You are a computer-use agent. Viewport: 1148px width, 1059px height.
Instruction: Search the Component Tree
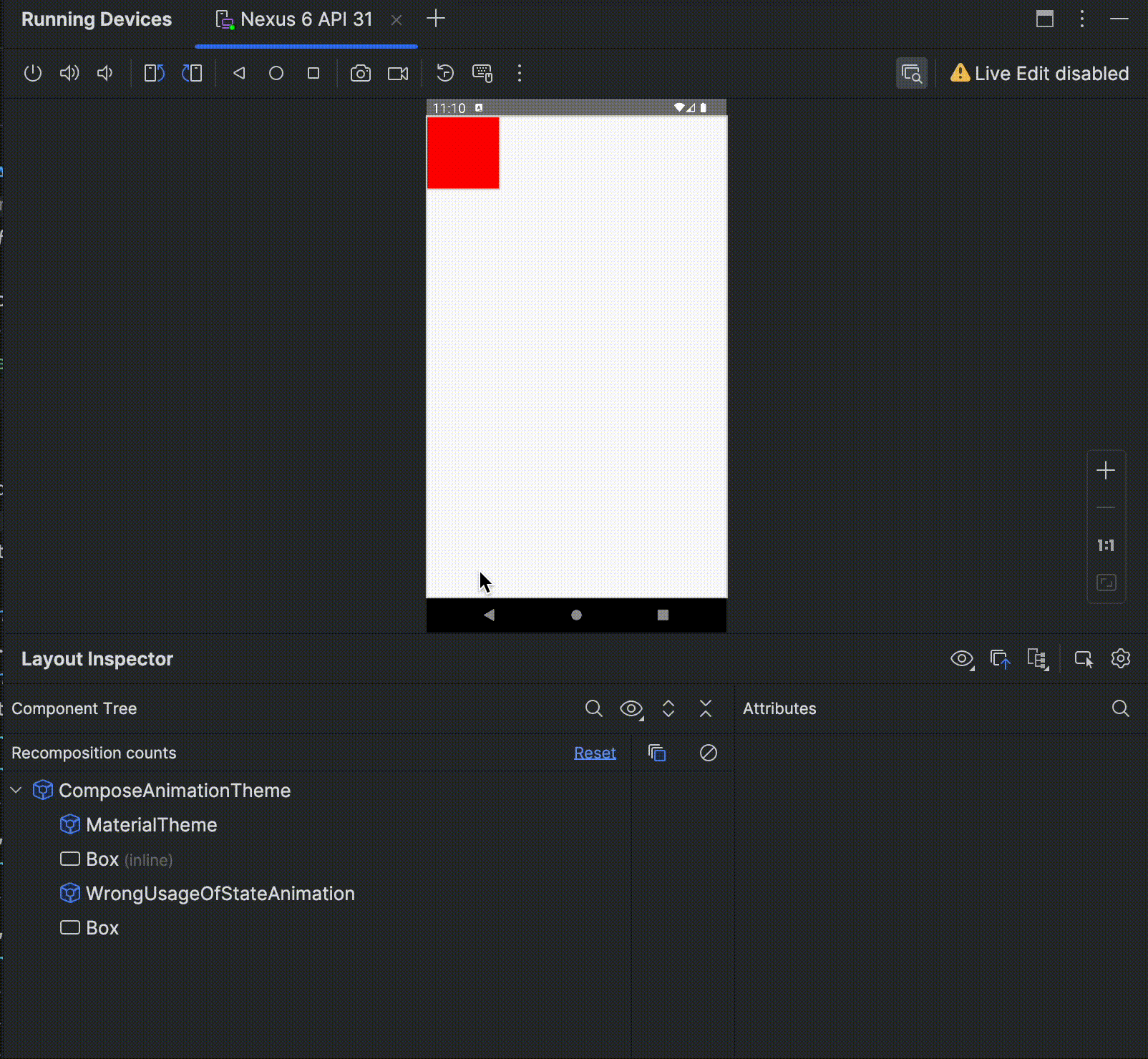pyautogui.click(x=593, y=708)
